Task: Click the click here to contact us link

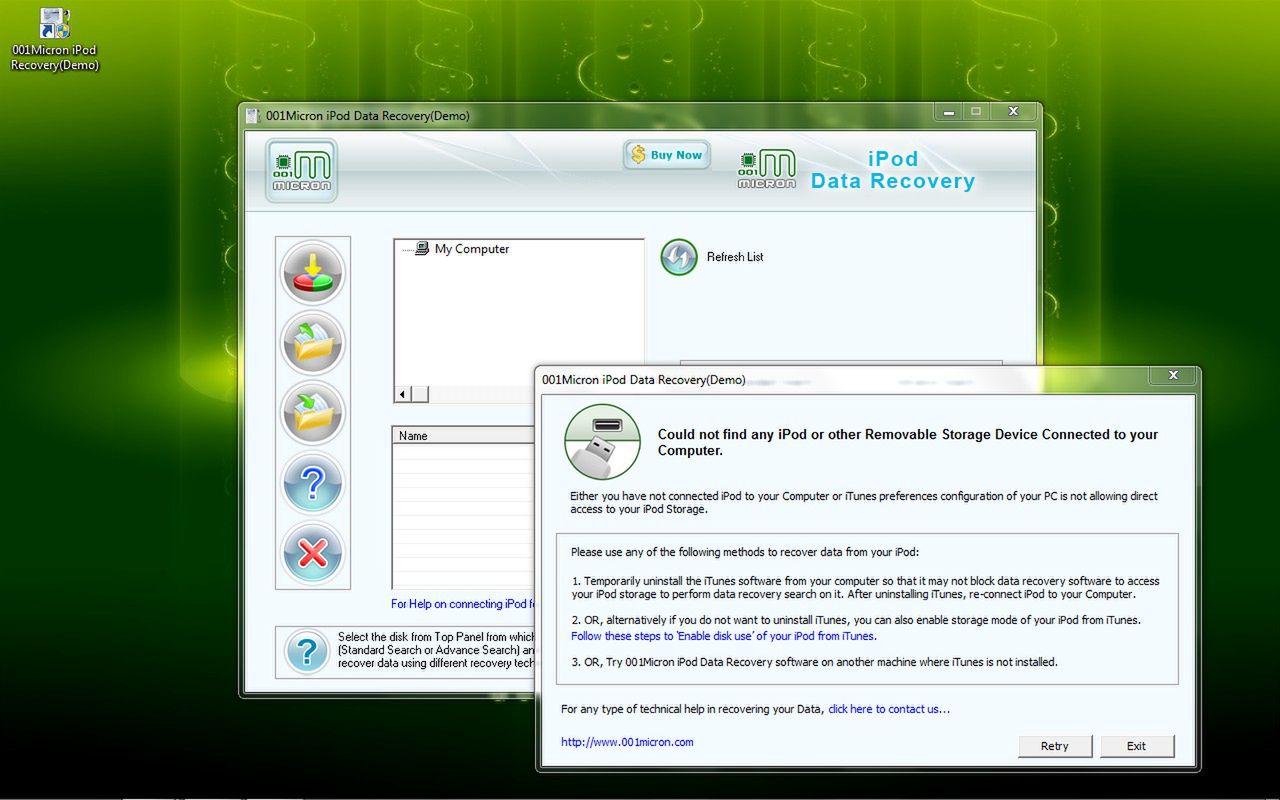Action: click(x=889, y=709)
